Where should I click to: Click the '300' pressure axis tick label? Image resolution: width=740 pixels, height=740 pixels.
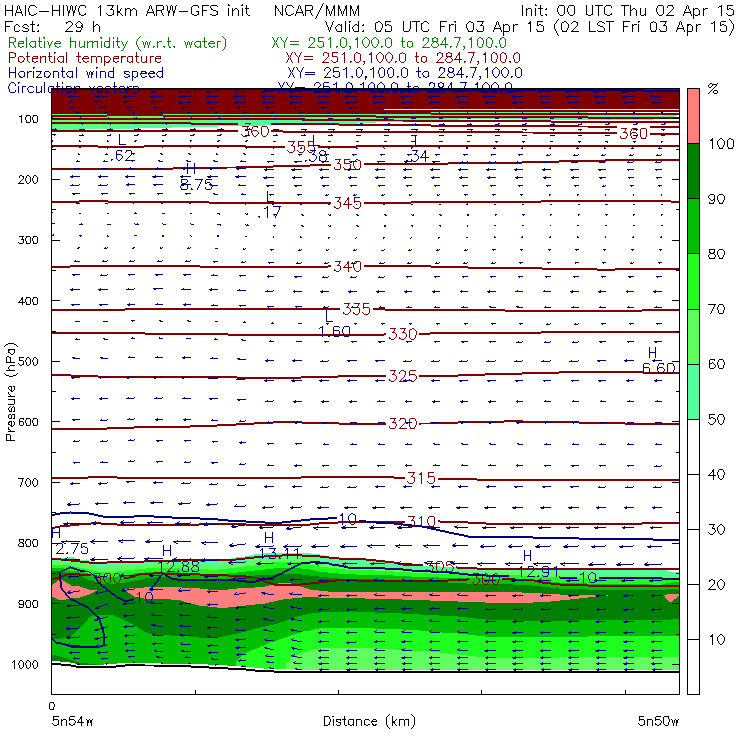click(x=28, y=240)
